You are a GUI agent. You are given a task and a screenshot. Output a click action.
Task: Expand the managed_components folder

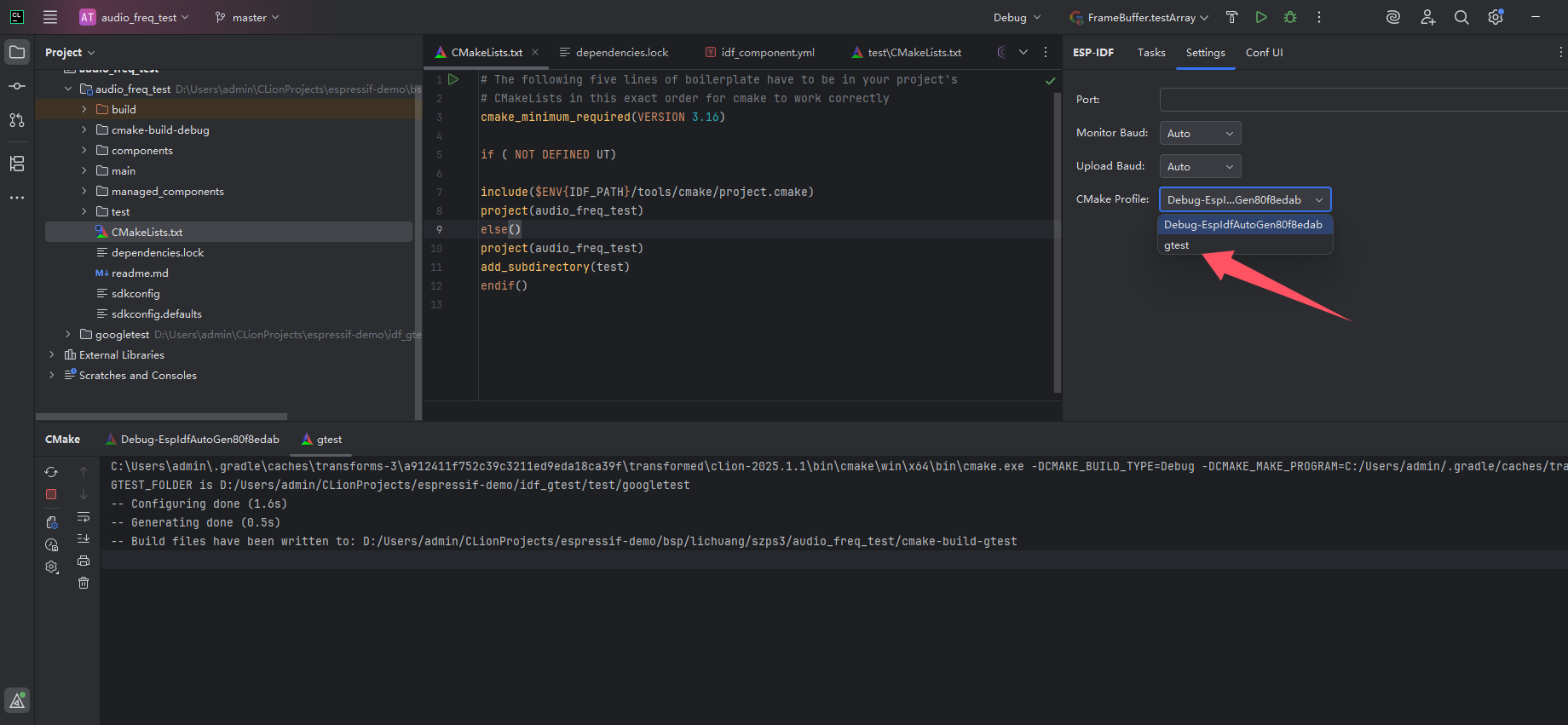(84, 191)
